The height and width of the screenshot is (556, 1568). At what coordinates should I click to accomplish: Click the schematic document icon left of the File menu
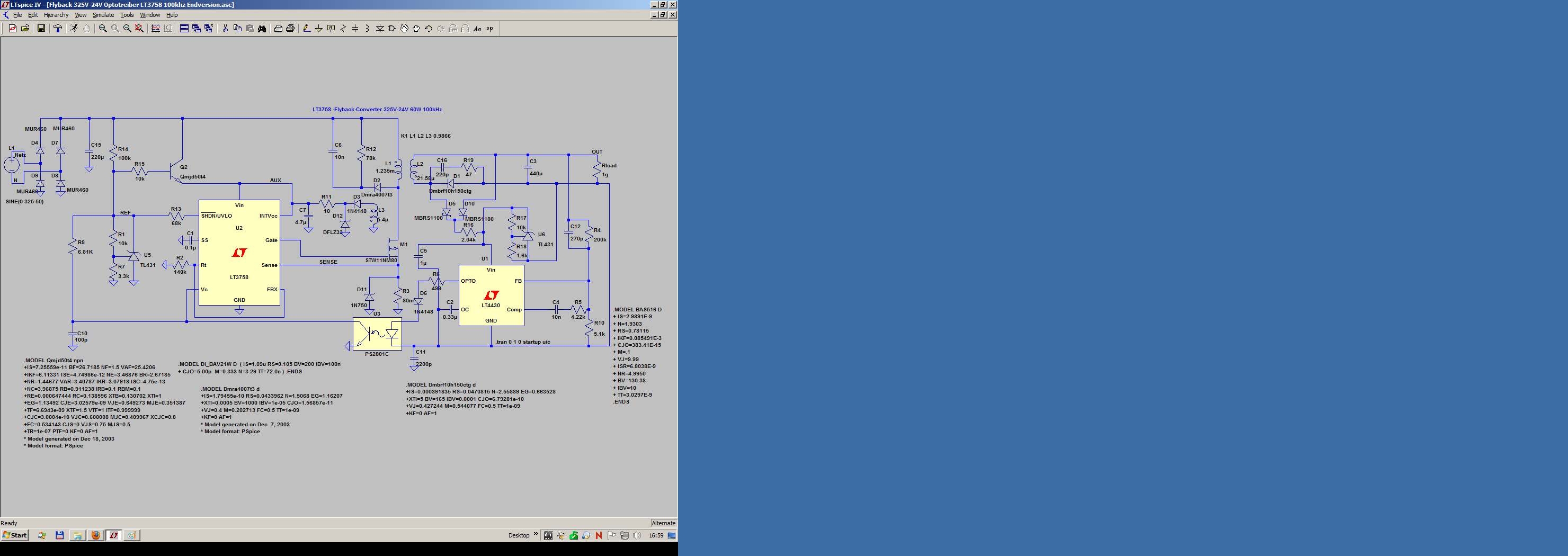click(x=6, y=15)
